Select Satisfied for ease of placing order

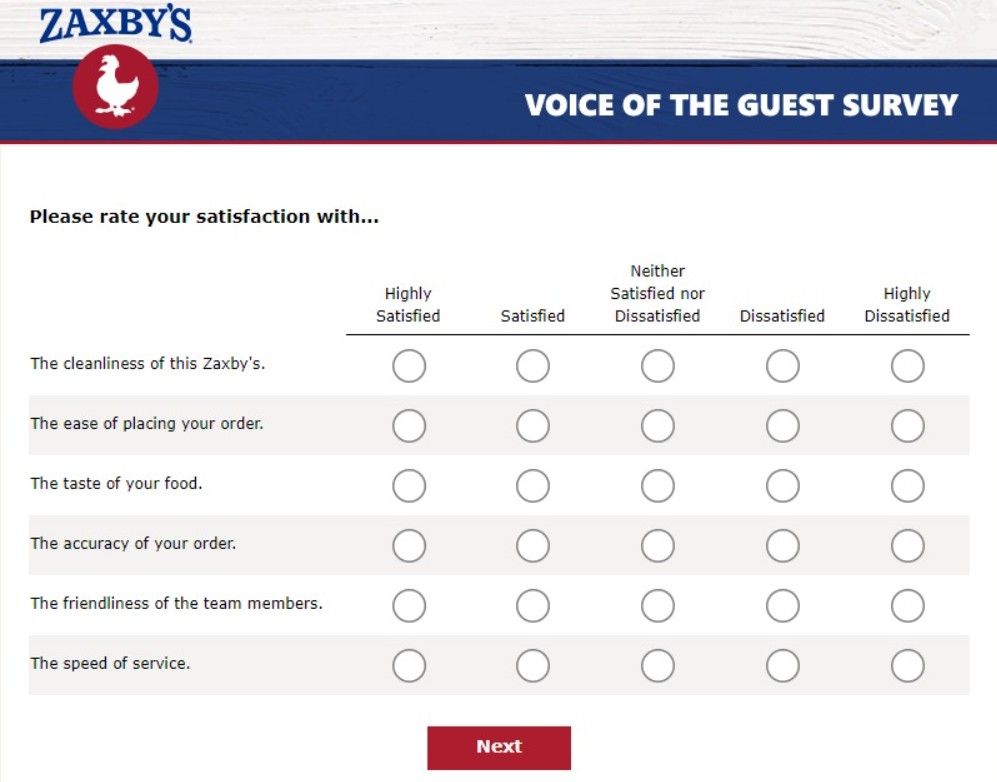(533, 426)
